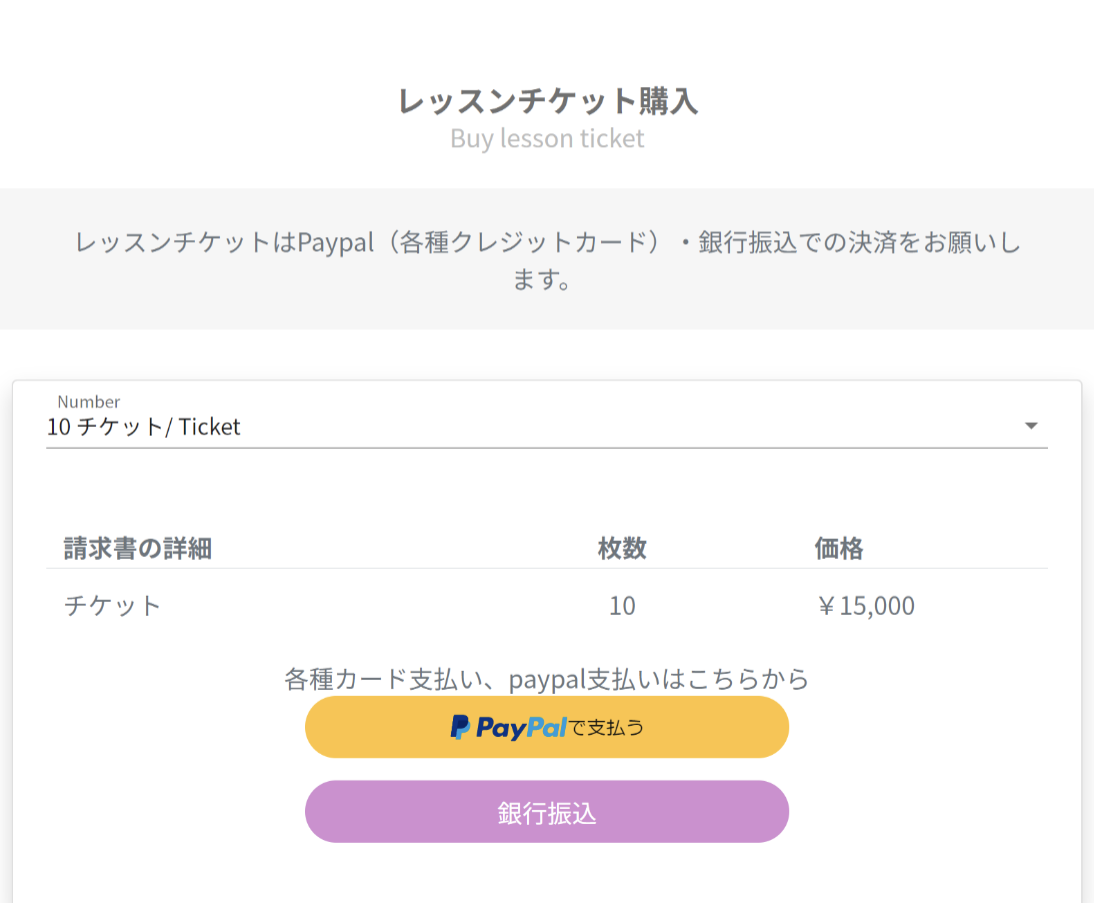Click the underline of the ticket select field
Screen dimensions: 1094x918
(547, 448)
